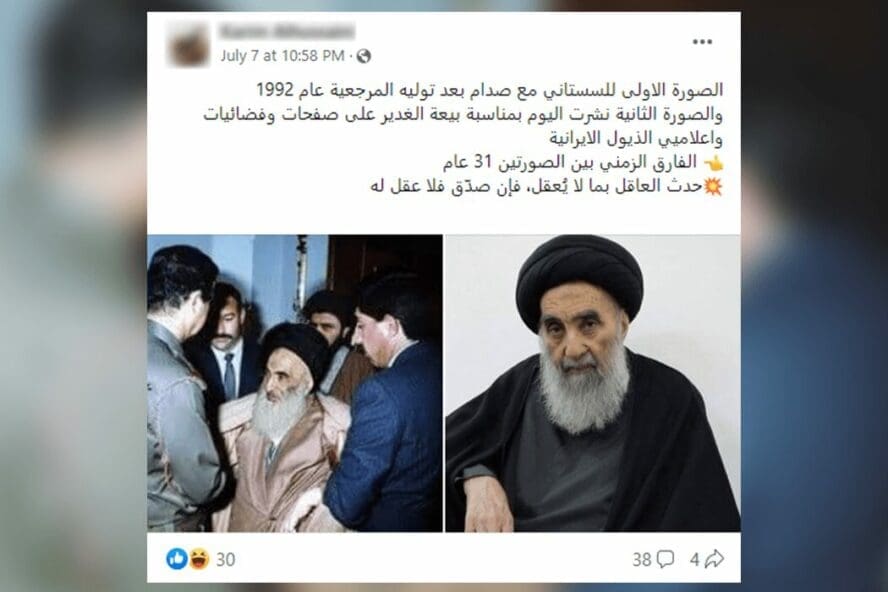Click the line with the number 31
This screenshot has width=888, height=592.
[583, 163]
